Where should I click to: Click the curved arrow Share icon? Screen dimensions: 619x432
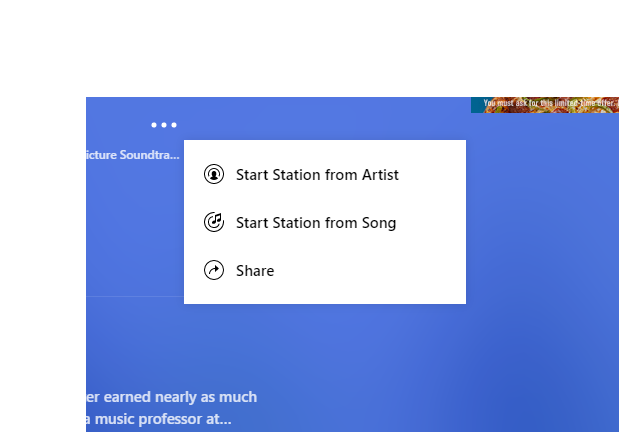tap(213, 270)
